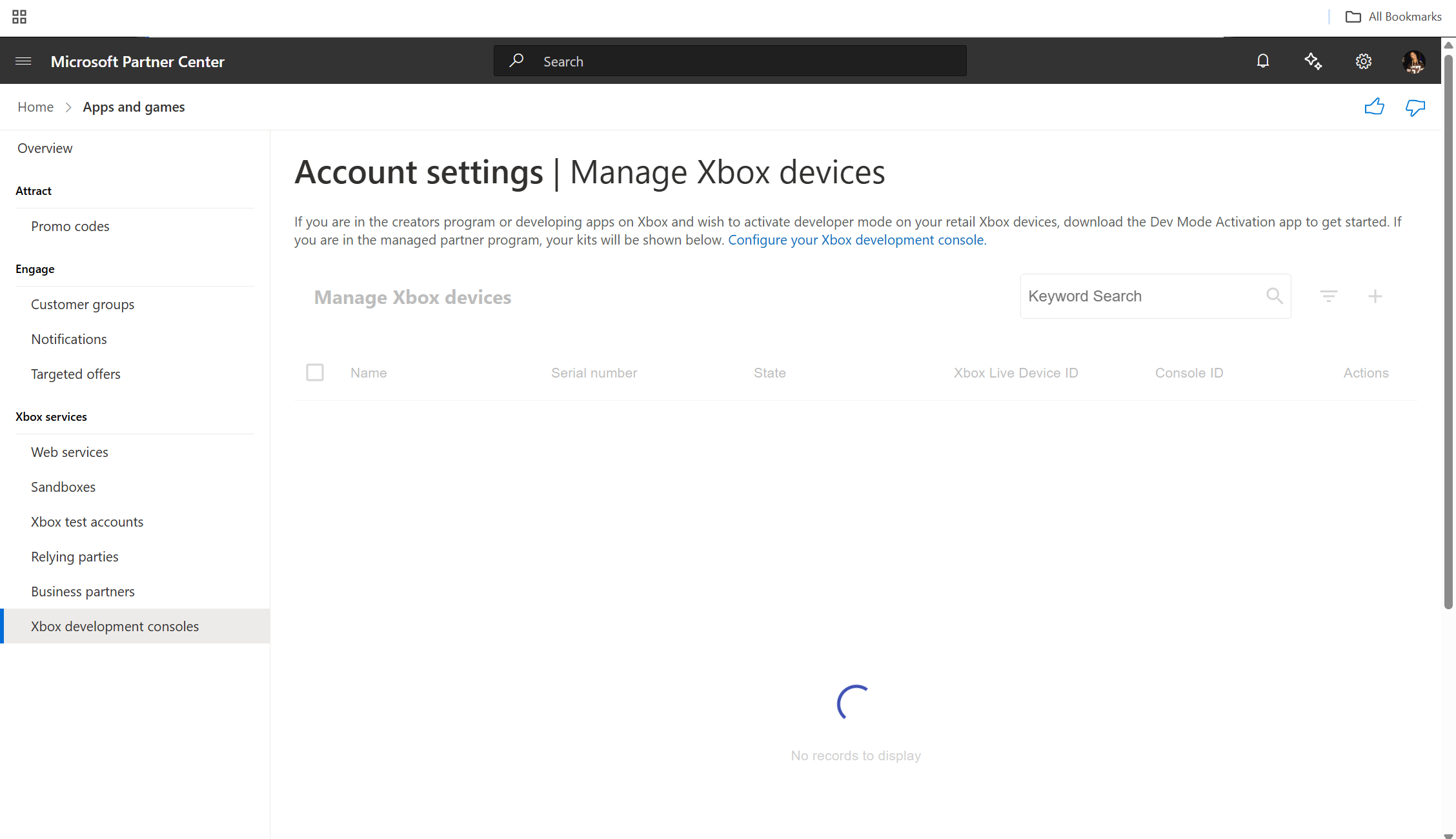The width and height of the screenshot is (1456, 839).
Task: Click the keyword search magnifier icon
Action: pos(1274,296)
